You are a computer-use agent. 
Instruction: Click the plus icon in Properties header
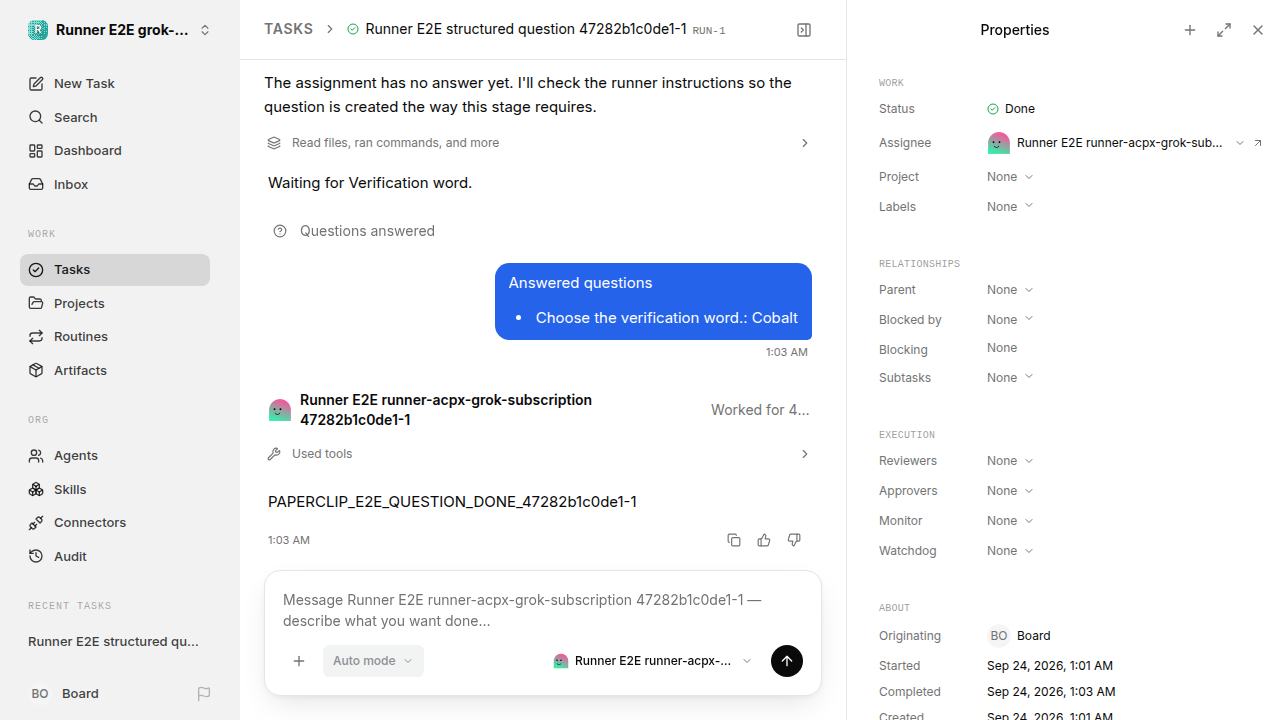[1190, 30]
